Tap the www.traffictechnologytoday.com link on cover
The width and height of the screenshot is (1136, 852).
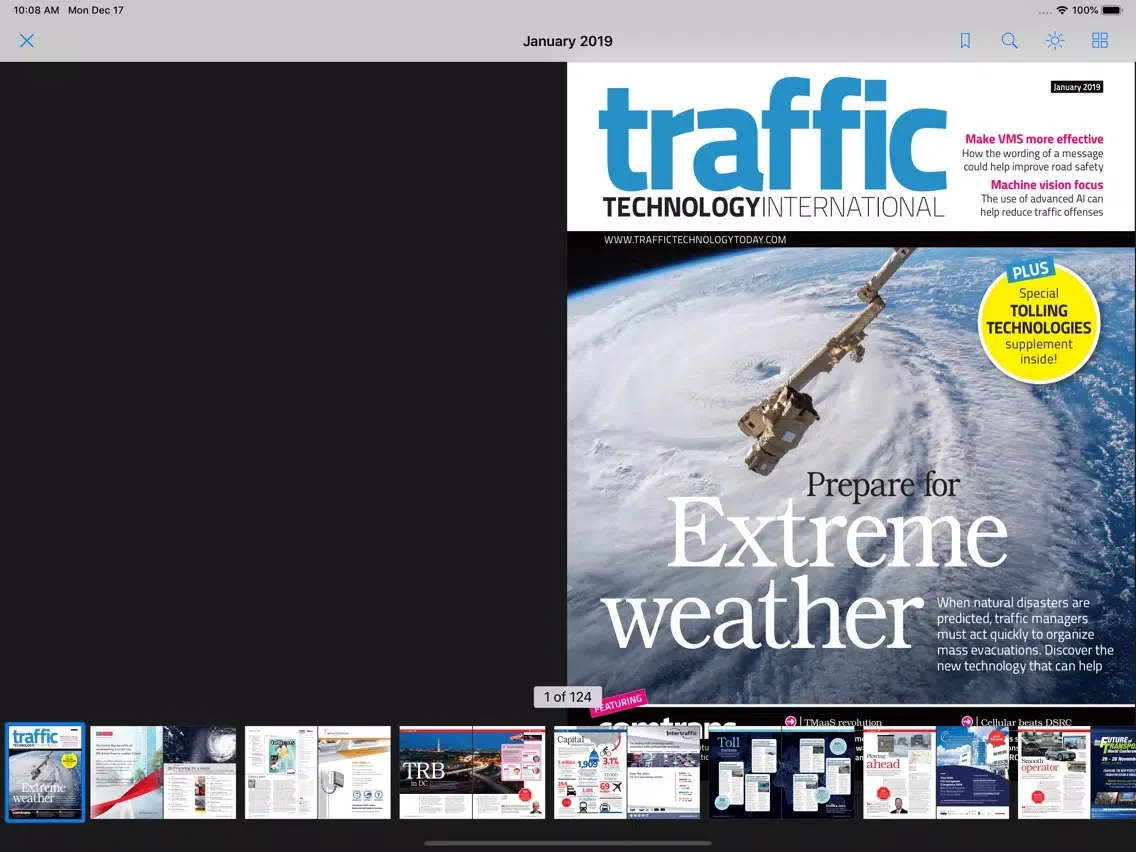click(x=695, y=240)
